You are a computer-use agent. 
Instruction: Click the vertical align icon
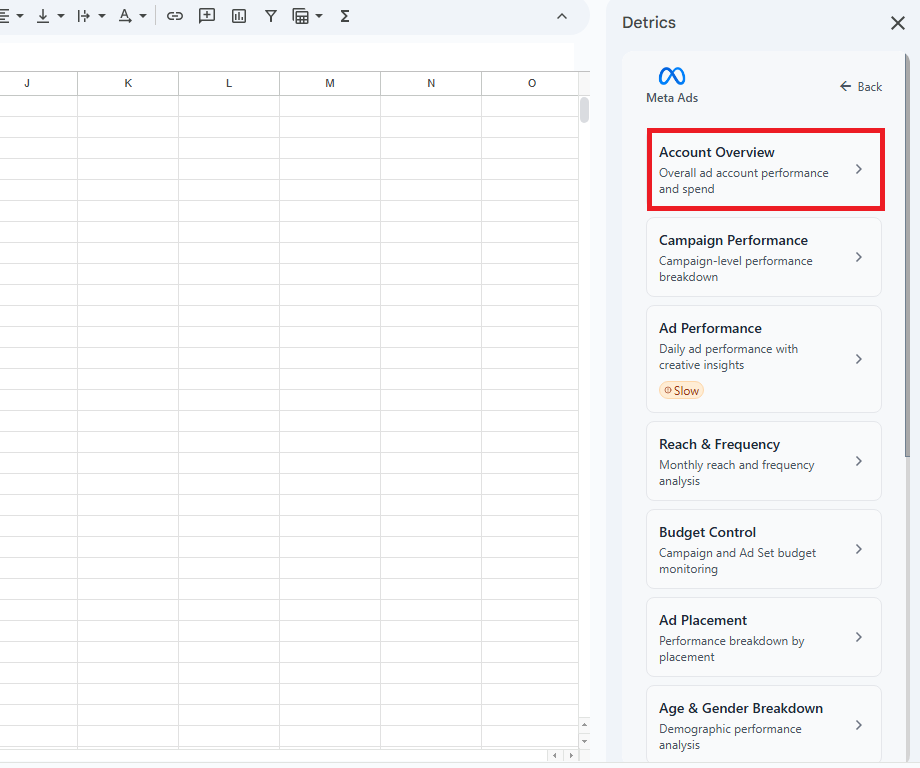43,16
